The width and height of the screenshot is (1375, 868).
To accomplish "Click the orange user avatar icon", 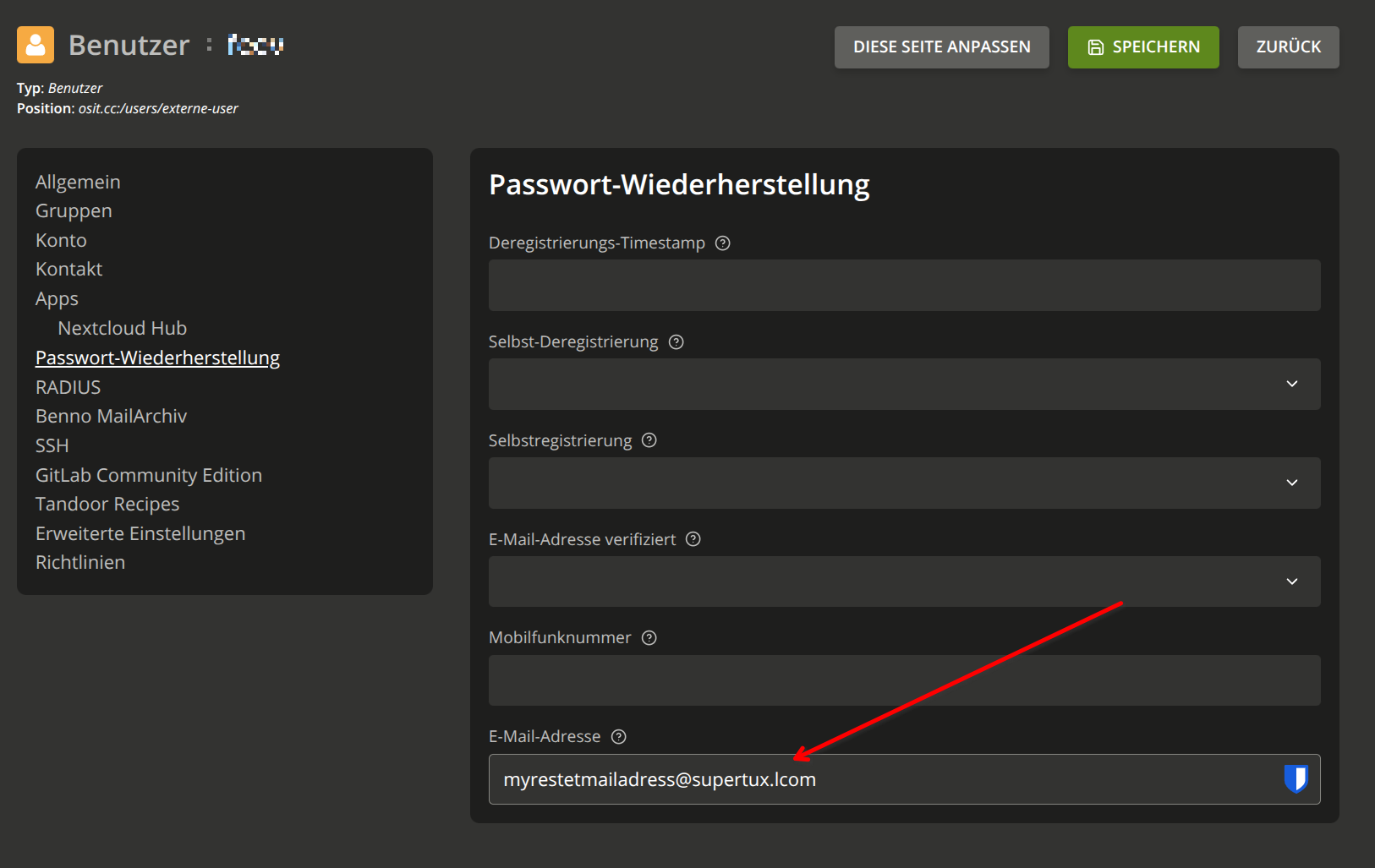I will click(x=36, y=45).
